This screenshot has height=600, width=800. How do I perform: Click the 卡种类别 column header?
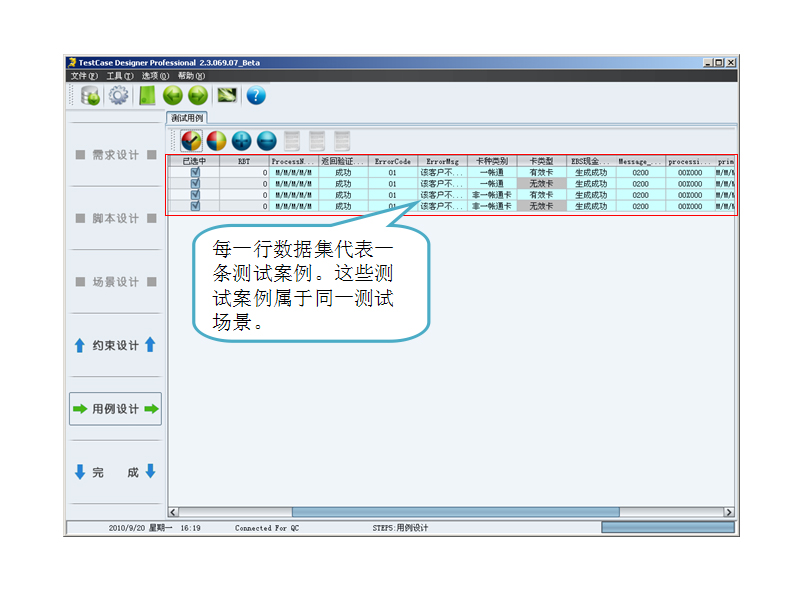click(492, 161)
